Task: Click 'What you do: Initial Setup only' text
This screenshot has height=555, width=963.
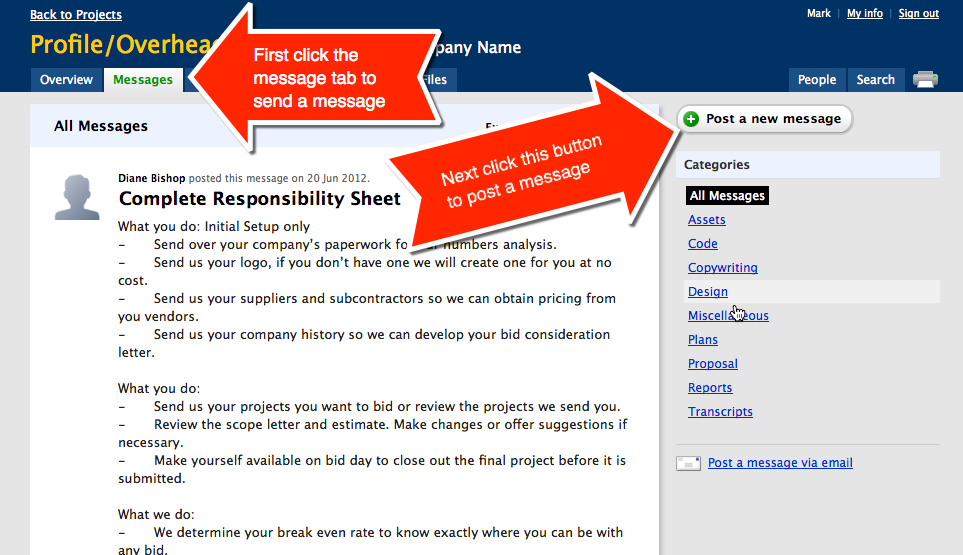Action: pos(214,227)
